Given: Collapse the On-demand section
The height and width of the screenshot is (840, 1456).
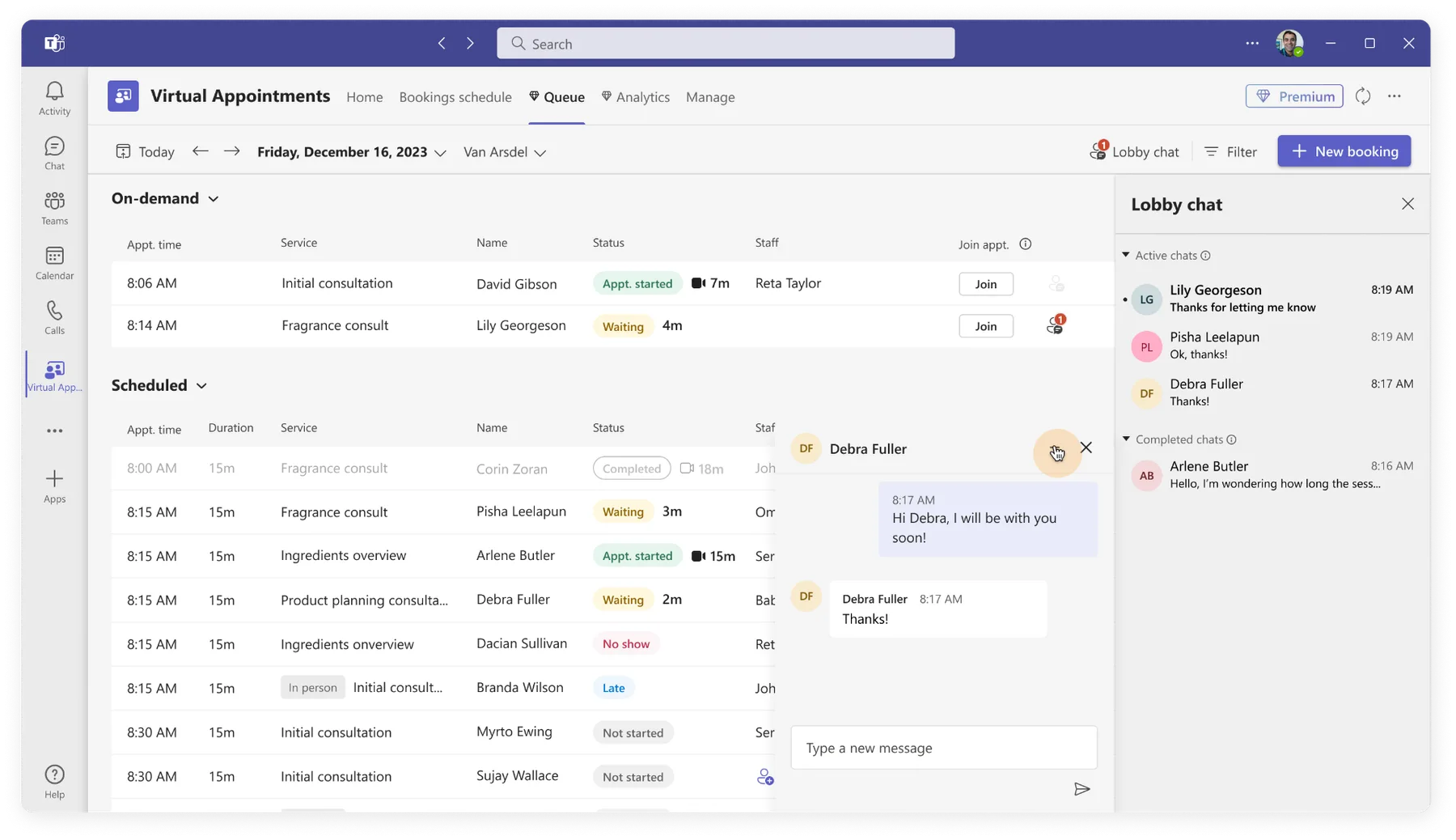Looking at the screenshot, I should pos(214,199).
